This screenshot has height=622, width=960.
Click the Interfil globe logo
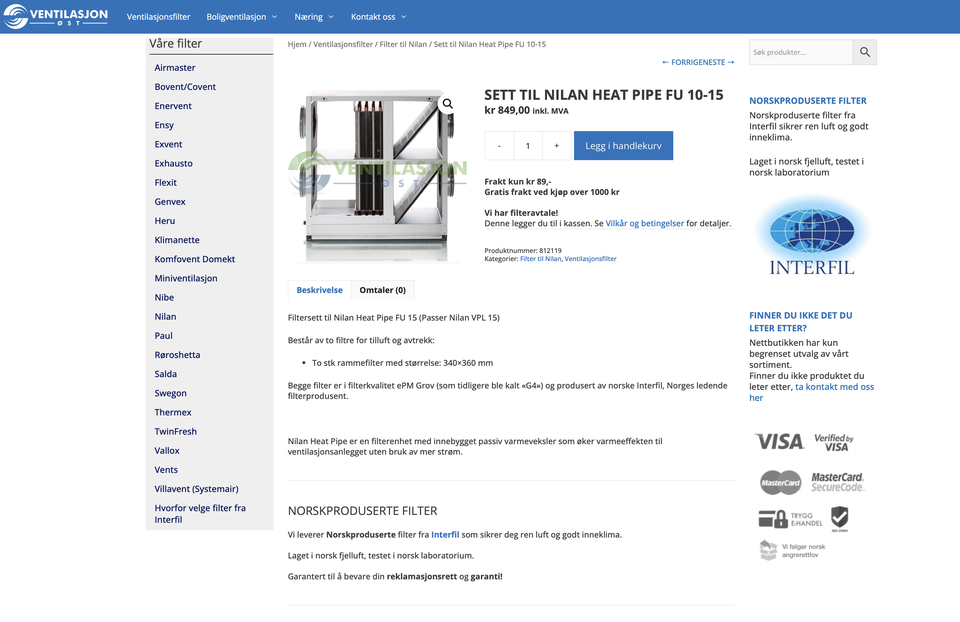812,236
